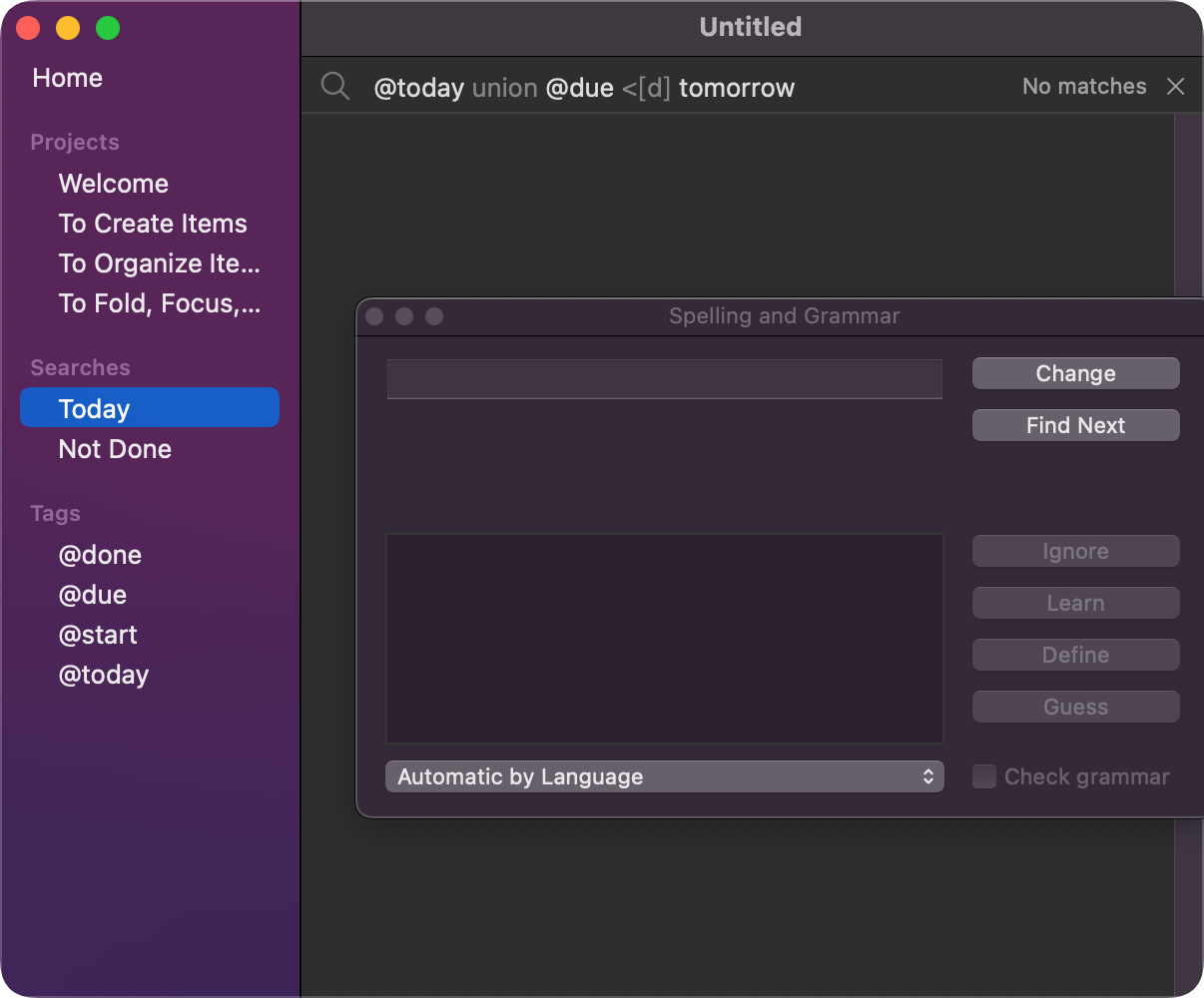1204x998 pixels.
Task: Clear the search with the X icon
Action: (1176, 87)
